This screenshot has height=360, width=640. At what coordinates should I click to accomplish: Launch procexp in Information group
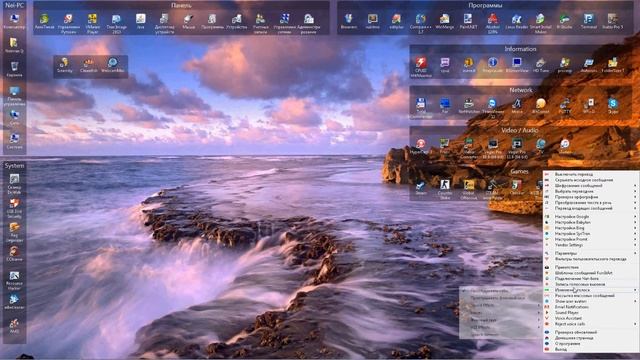(564, 65)
